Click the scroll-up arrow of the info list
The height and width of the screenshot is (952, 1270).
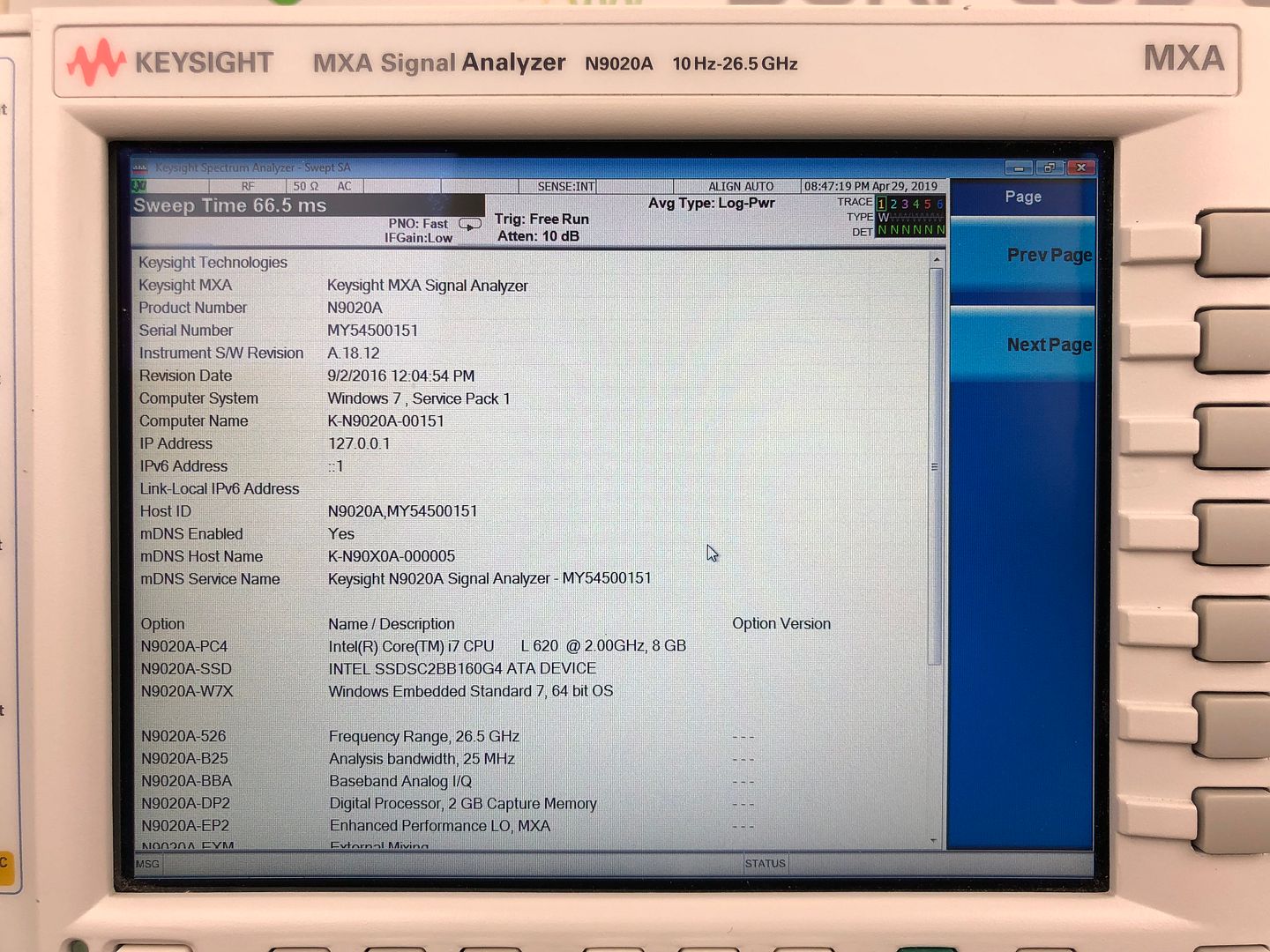935,259
